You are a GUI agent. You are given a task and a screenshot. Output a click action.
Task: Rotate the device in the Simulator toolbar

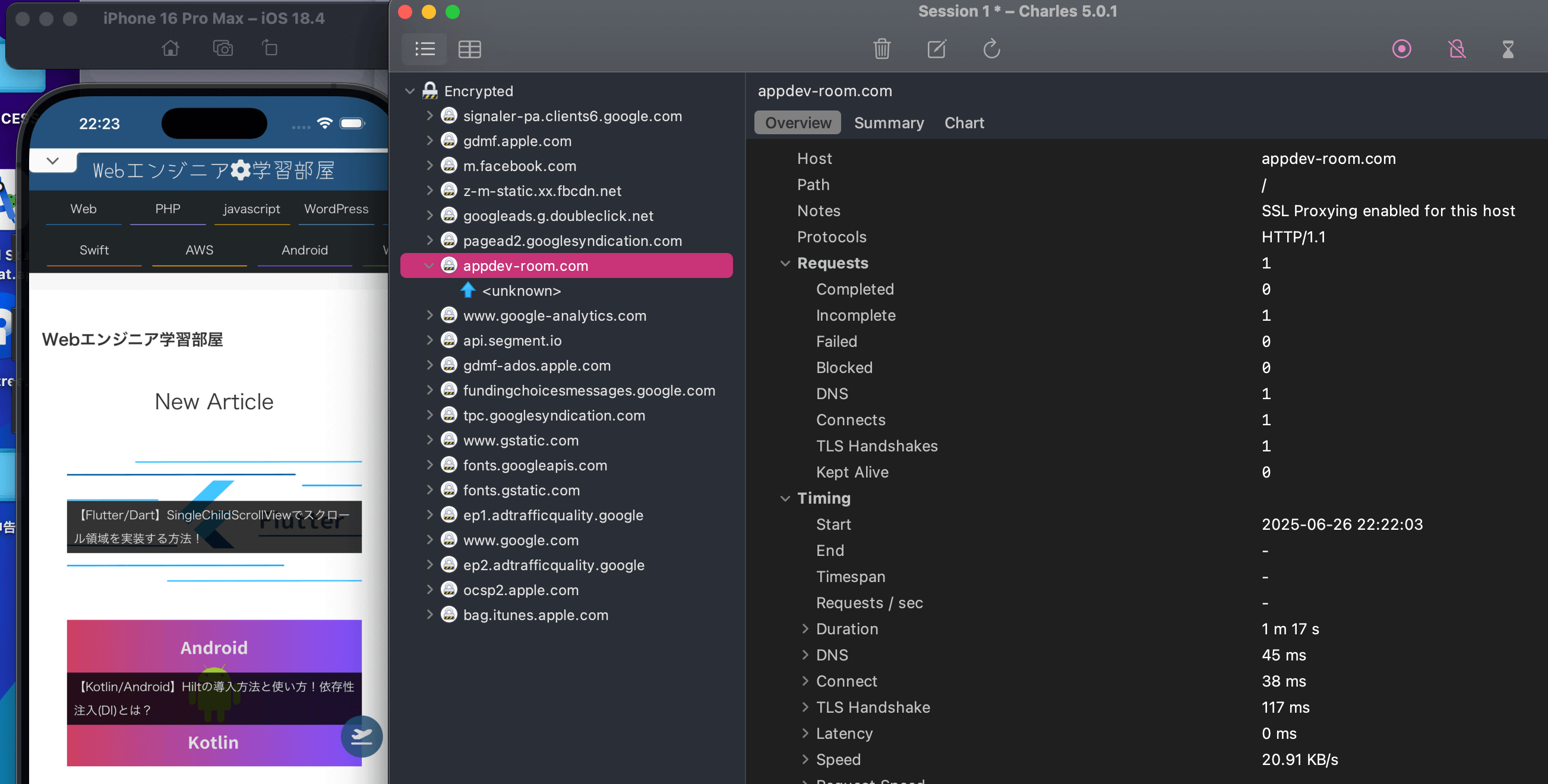coord(270,48)
